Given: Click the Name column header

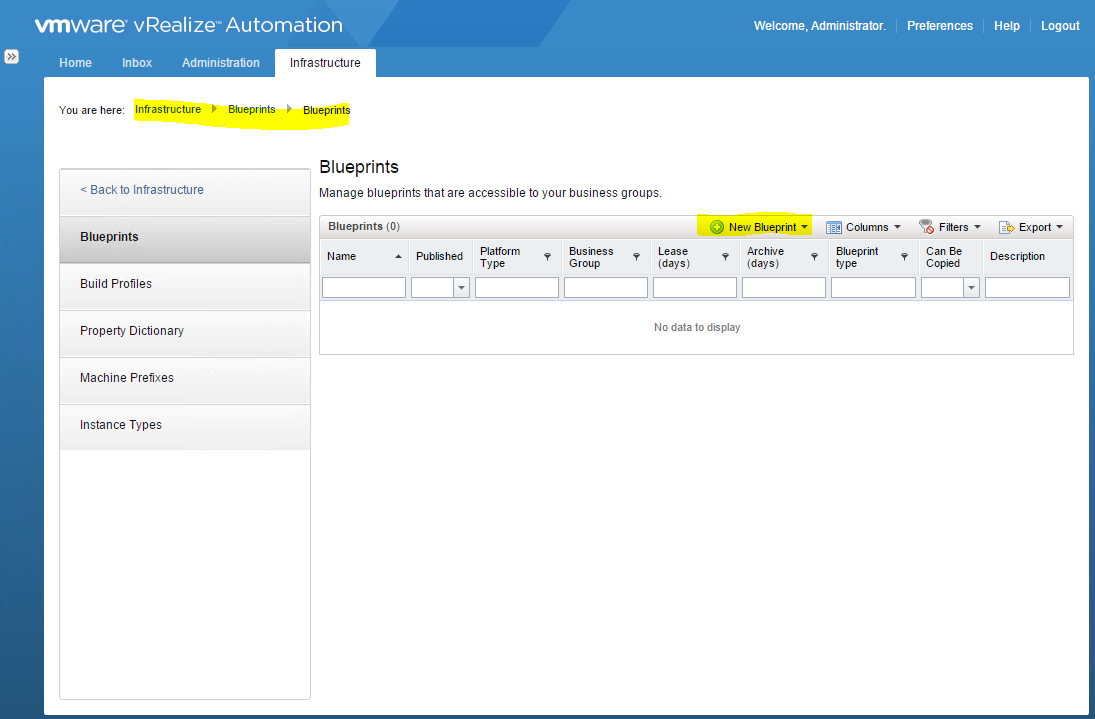Looking at the screenshot, I should (x=364, y=256).
